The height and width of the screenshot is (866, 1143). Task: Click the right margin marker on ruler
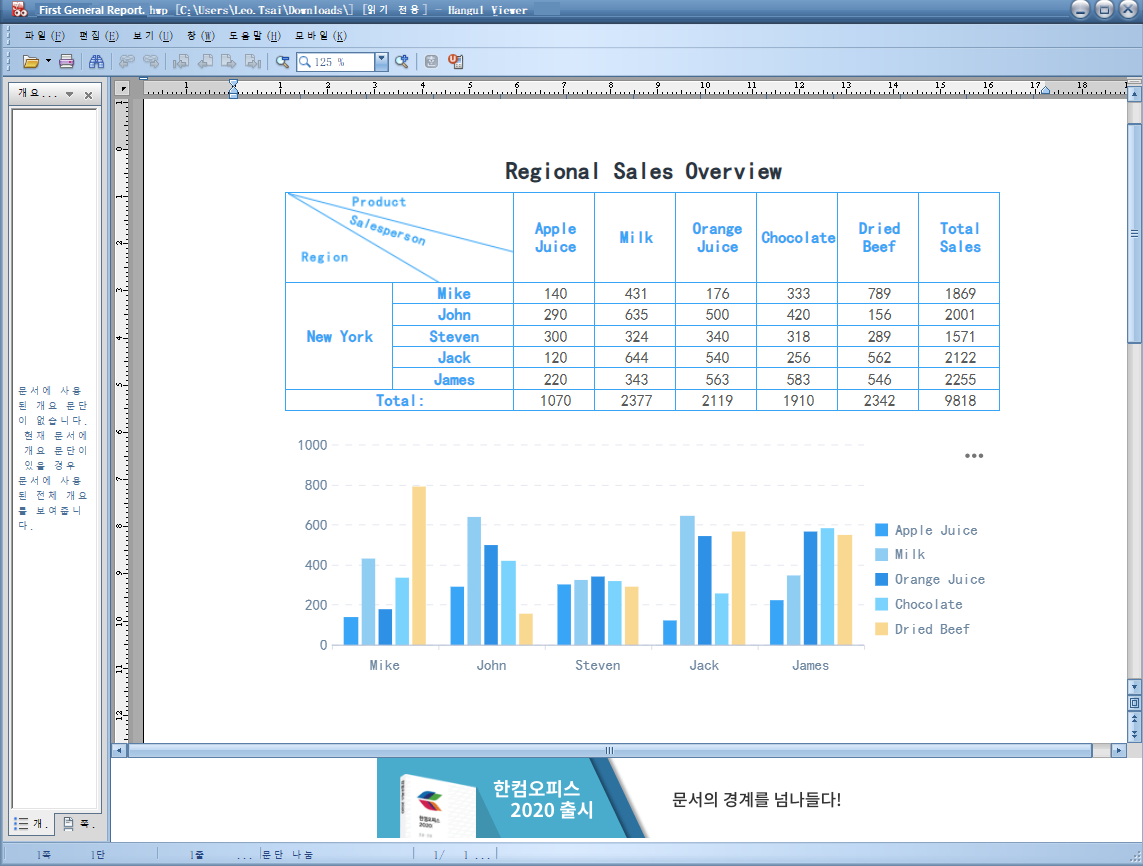click(x=1045, y=90)
